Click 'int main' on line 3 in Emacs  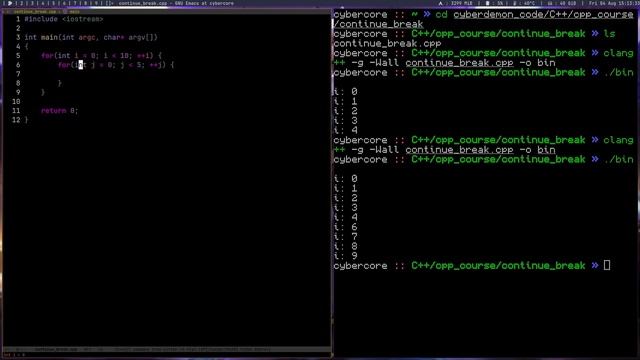(41, 38)
